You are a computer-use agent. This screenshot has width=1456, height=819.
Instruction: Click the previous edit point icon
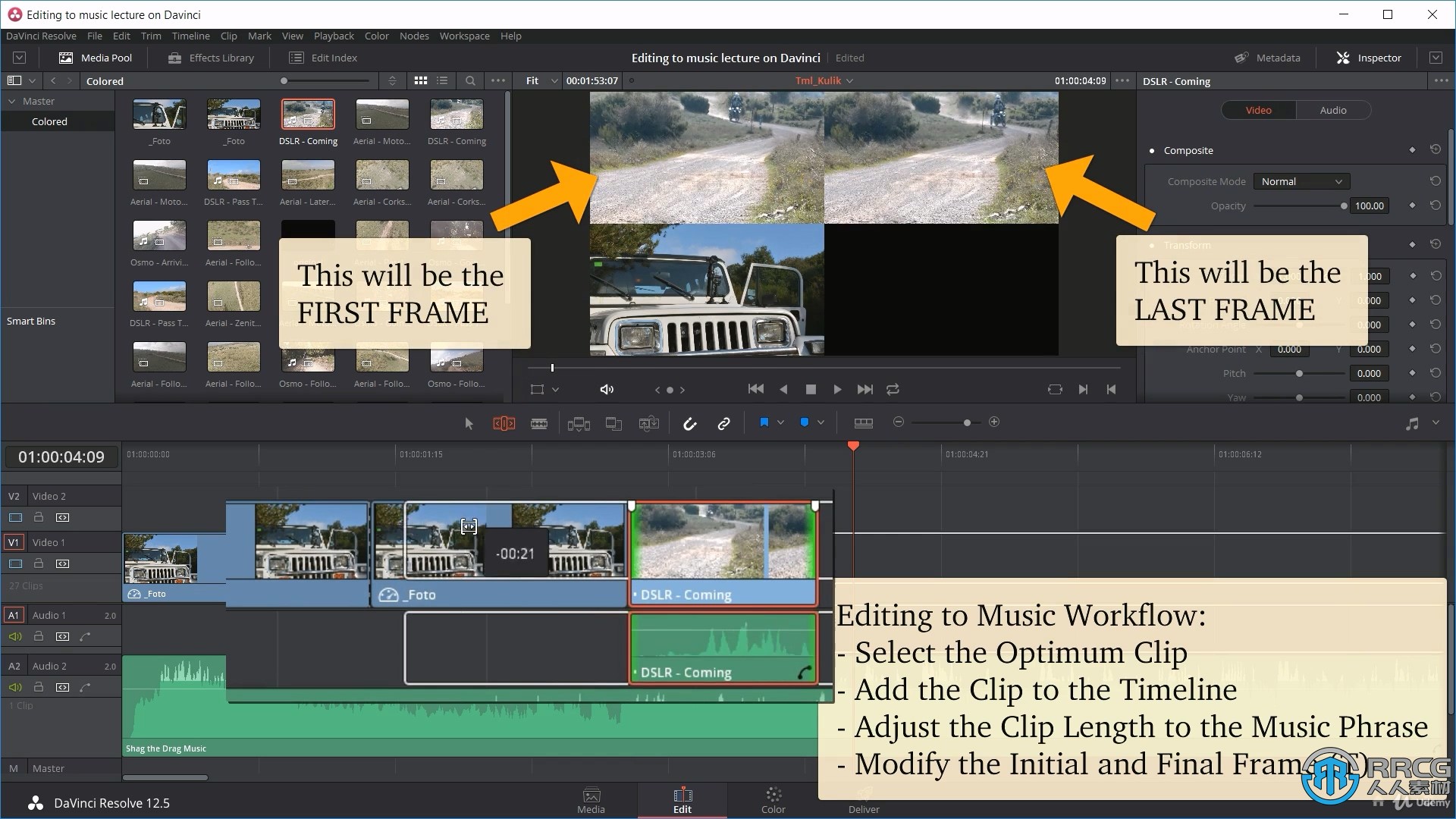1111,389
